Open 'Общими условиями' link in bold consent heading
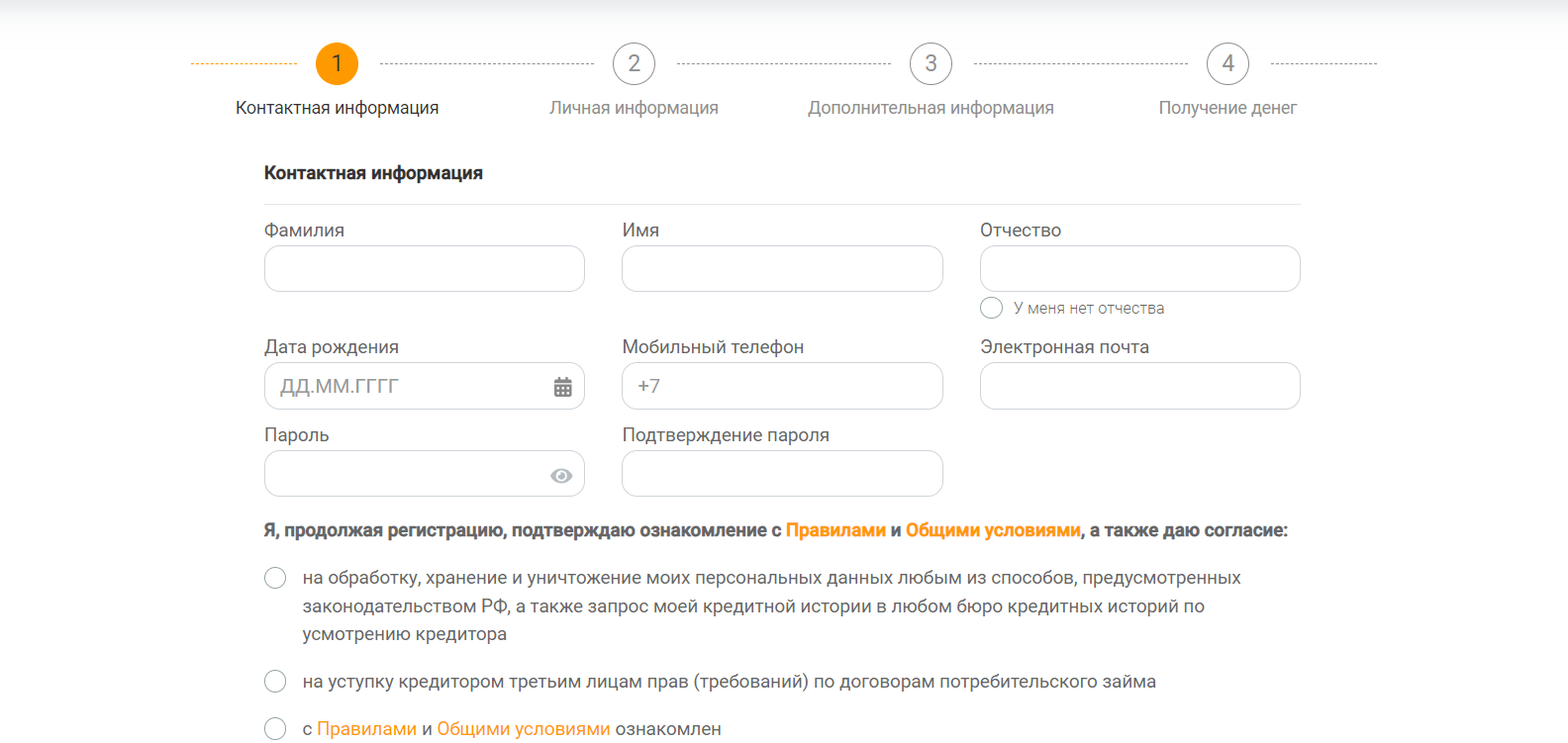The width and height of the screenshot is (1568, 743). coord(993,530)
